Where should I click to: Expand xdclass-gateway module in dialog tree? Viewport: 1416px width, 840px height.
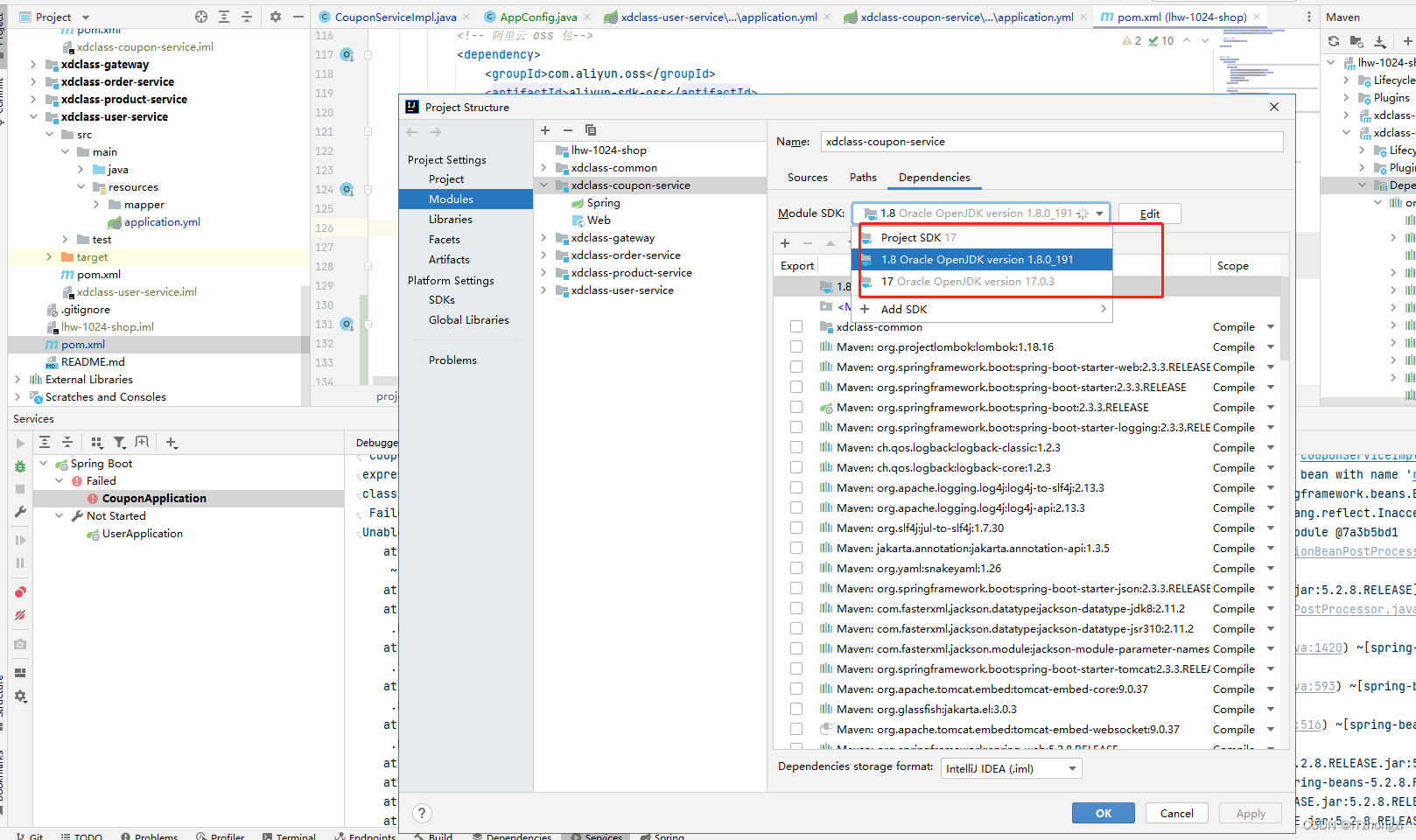pos(543,238)
